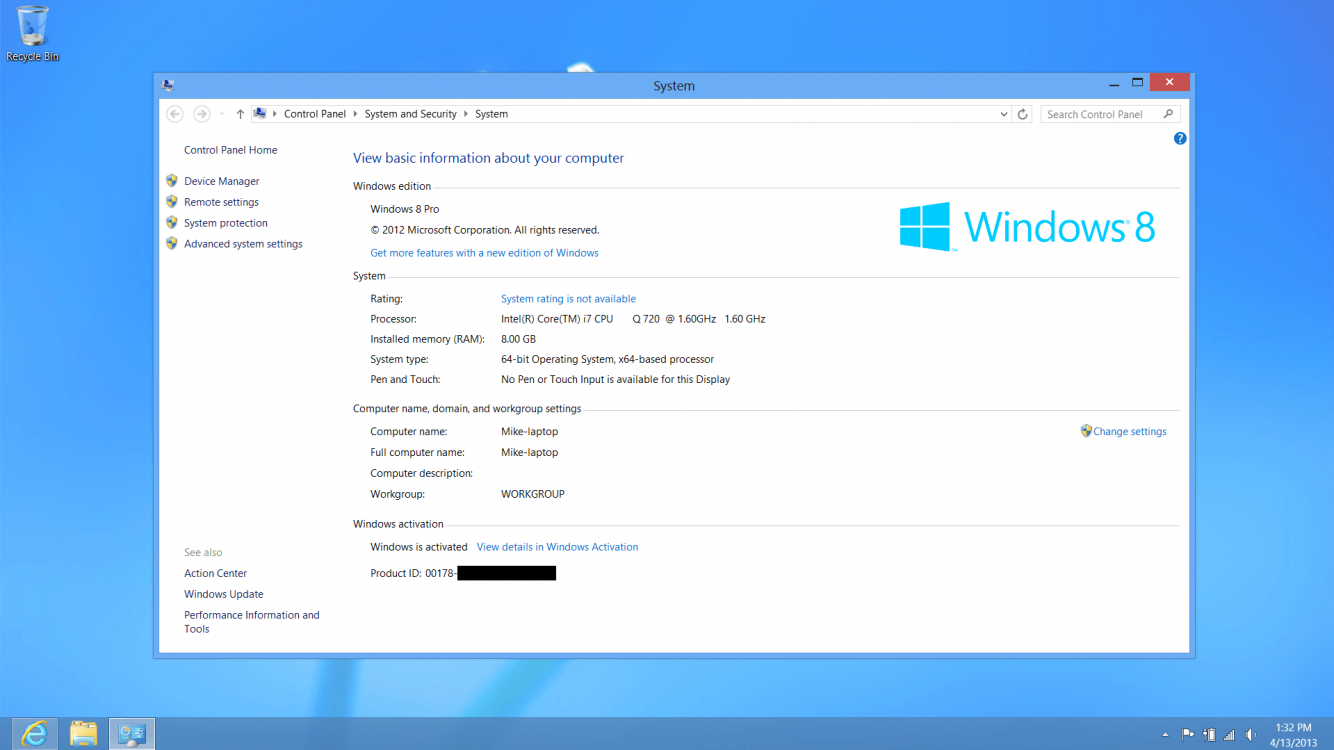Open the address bar history dropdown
Viewport: 1334px width, 750px height.
coord(1004,114)
